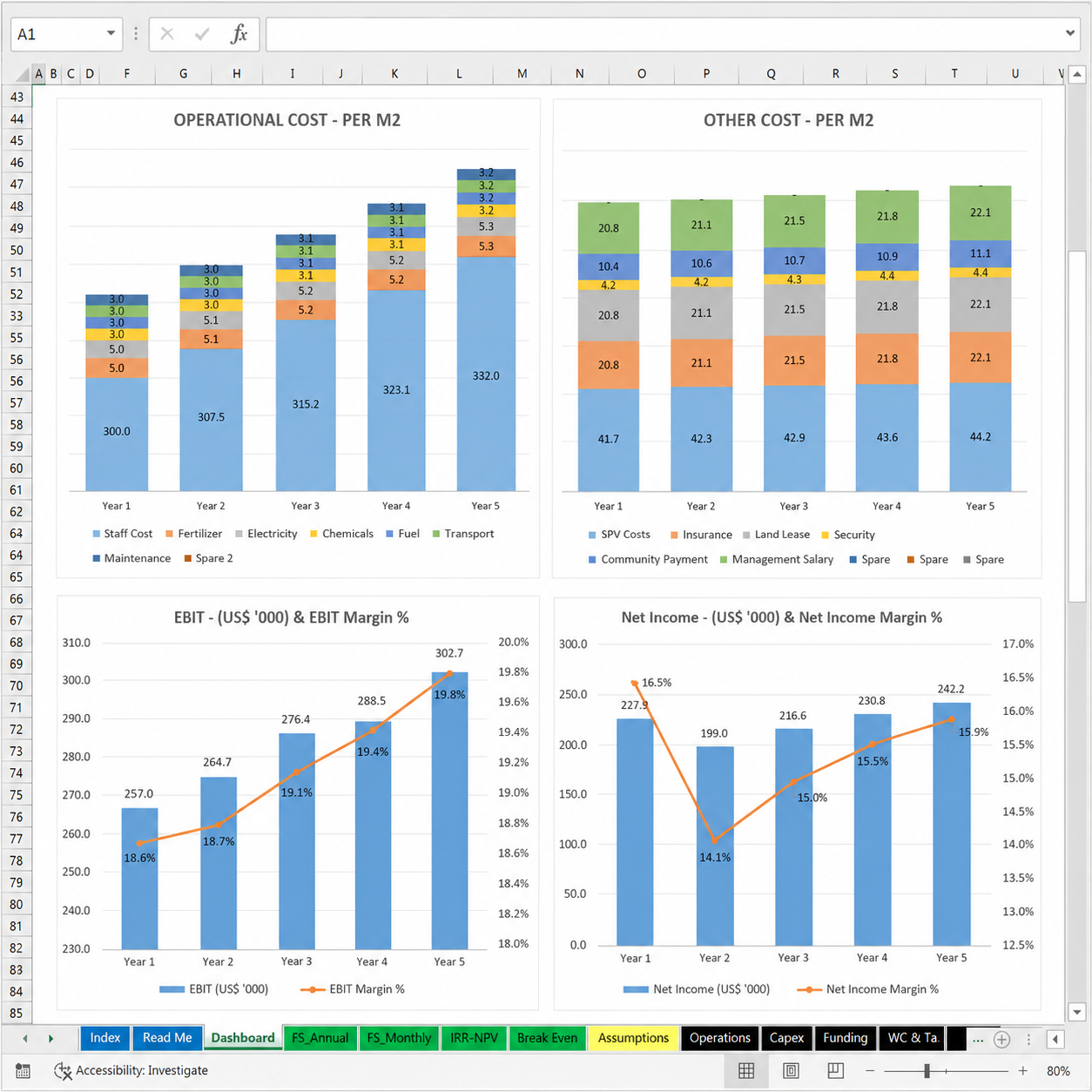Screen dimensions: 1092x1092
Task: Click EBIT - (US$ '000) & EBIT Margin % title
Action: (x=291, y=617)
